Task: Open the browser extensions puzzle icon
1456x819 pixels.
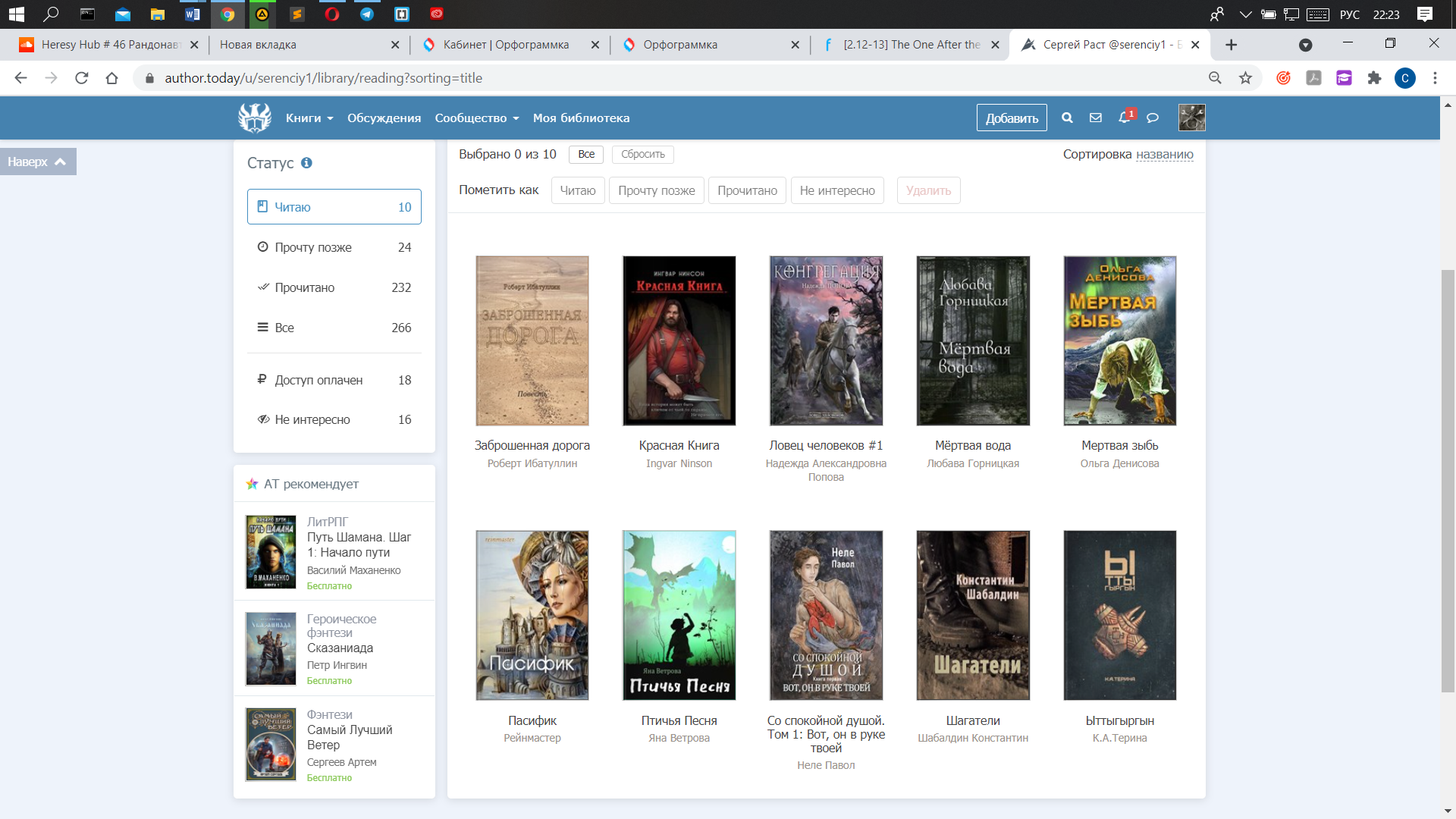Action: pyautogui.click(x=1374, y=78)
